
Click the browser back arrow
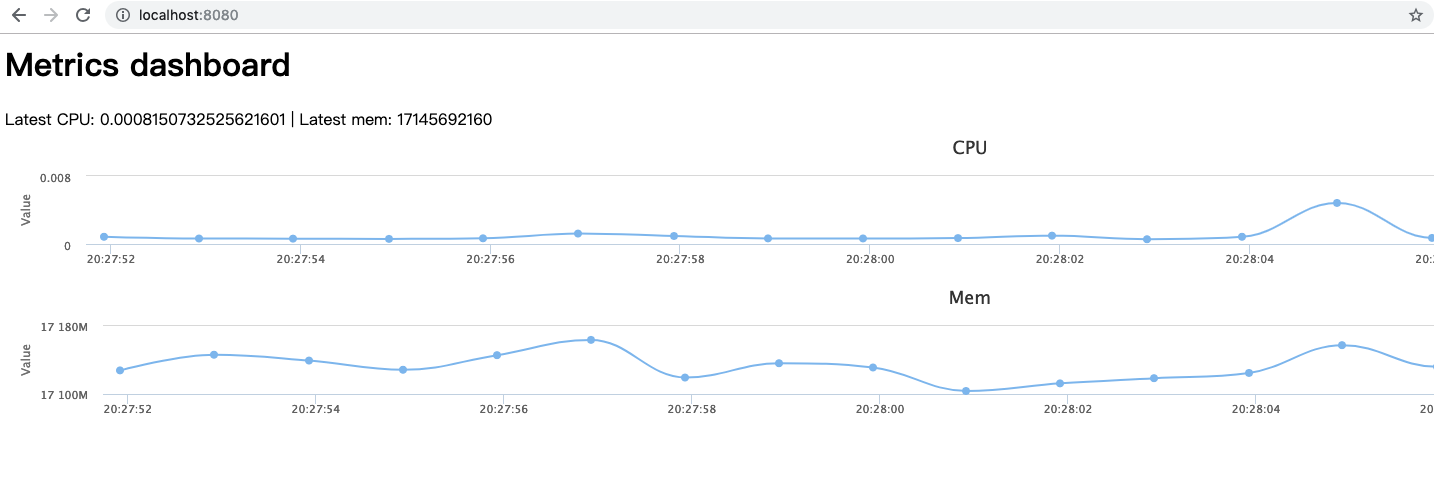pos(18,15)
